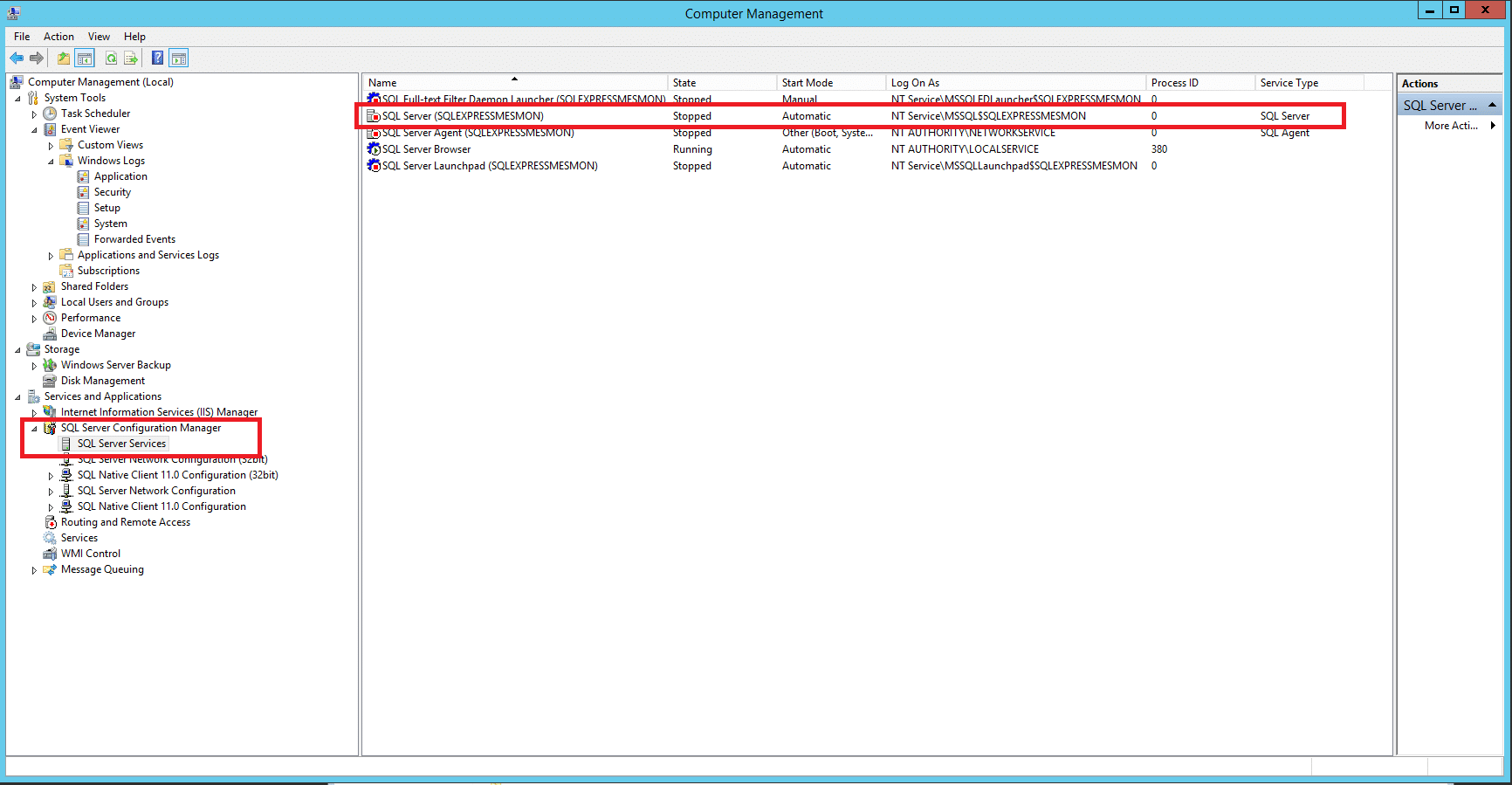Sort by State column header
The height and width of the screenshot is (785, 1512).
(x=723, y=83)
